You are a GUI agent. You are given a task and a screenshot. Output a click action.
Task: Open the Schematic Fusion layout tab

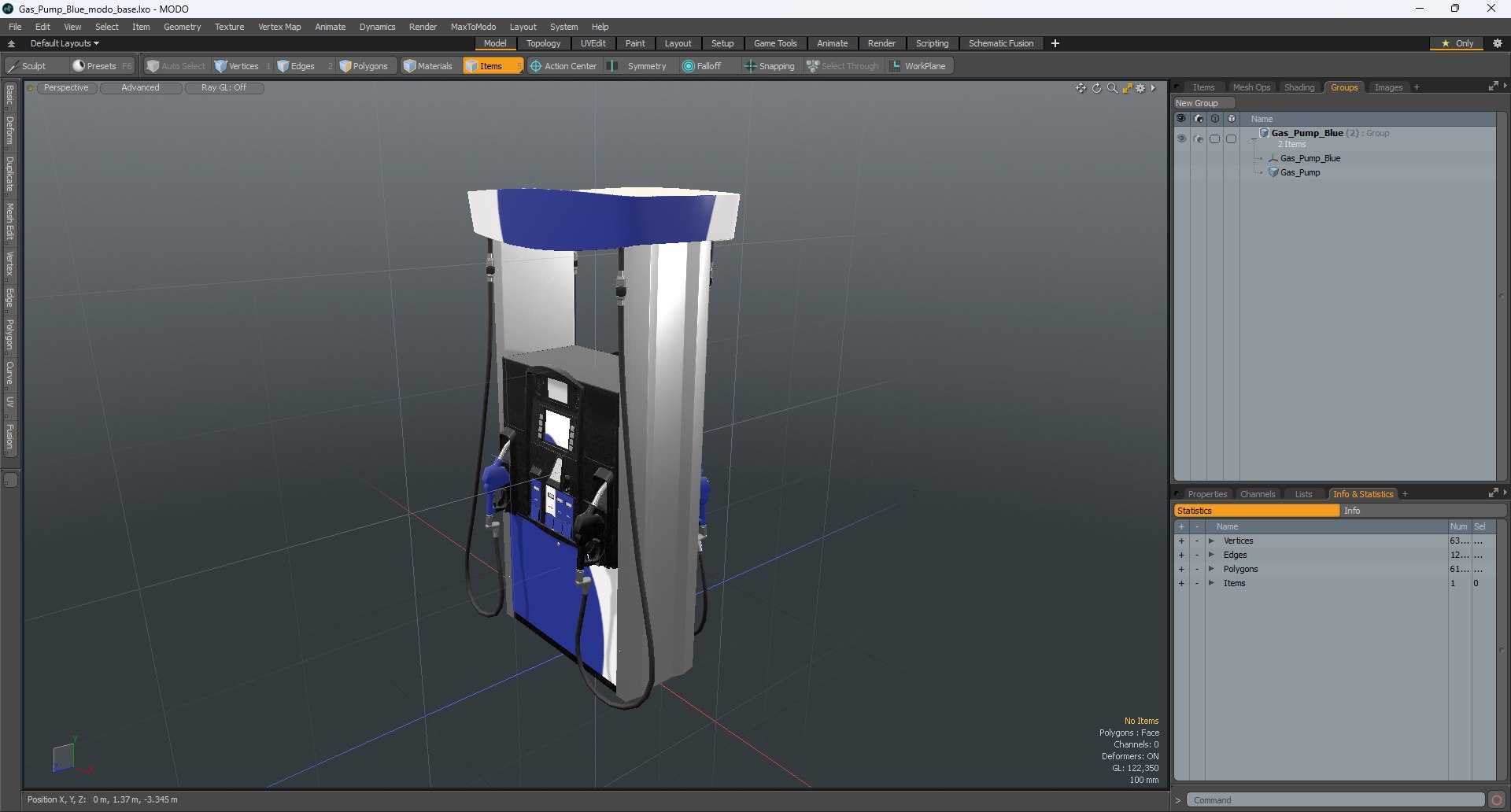coord(1001,43)
